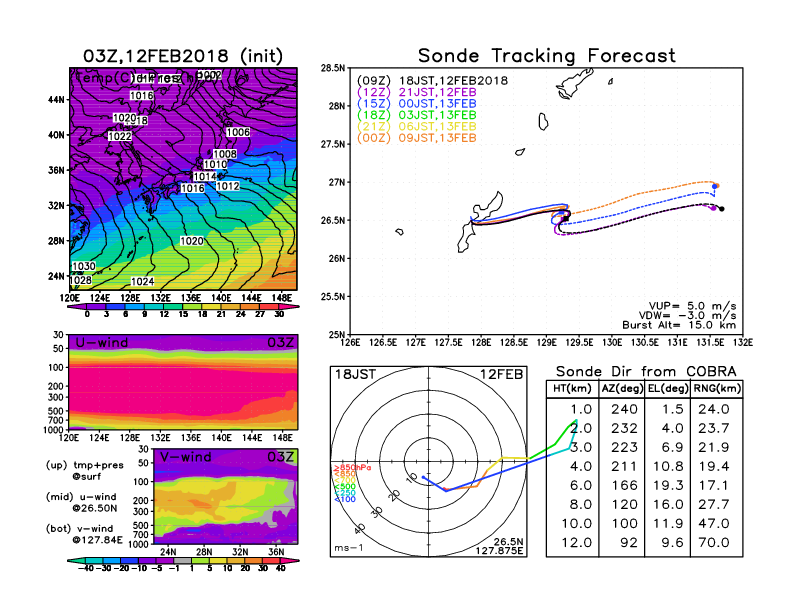Click the 'Burst Alt= 15.0 km' parameter text
Image resolution: width=792 pixels, height=612 pixels.
pyautogui.click(x=679, y=325)
